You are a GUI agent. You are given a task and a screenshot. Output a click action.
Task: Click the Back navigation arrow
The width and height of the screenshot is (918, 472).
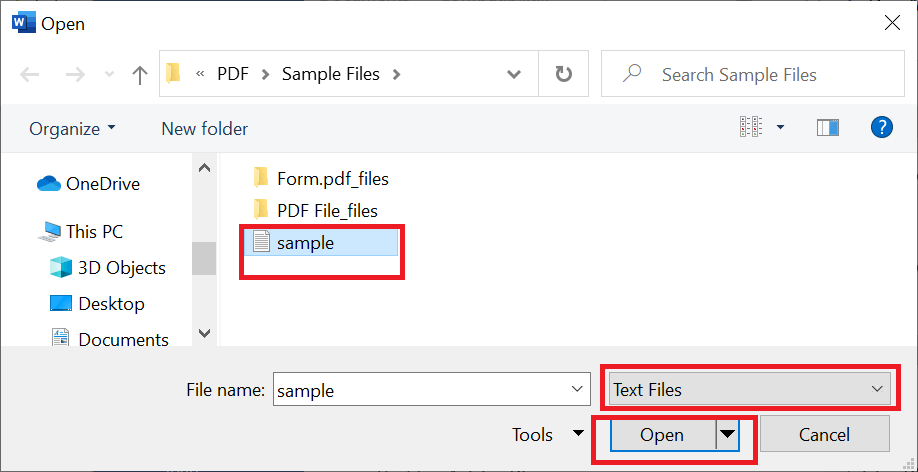29,74
